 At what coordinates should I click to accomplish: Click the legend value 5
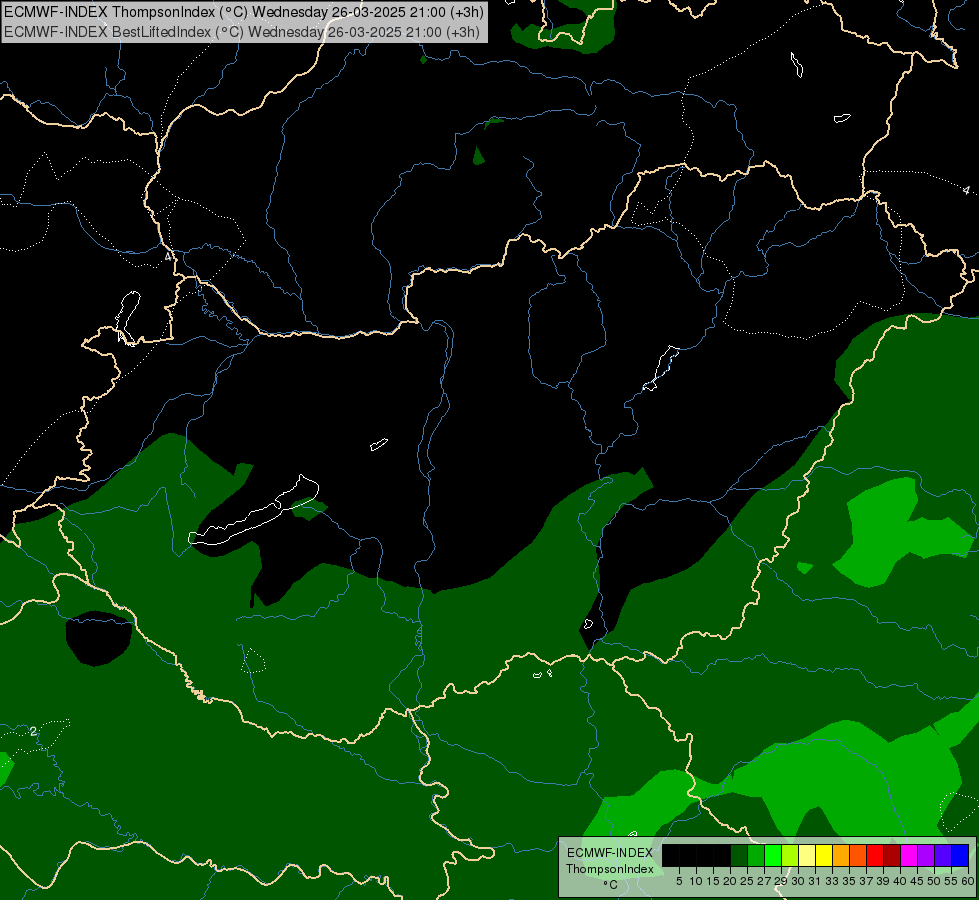tap(679, 881)
